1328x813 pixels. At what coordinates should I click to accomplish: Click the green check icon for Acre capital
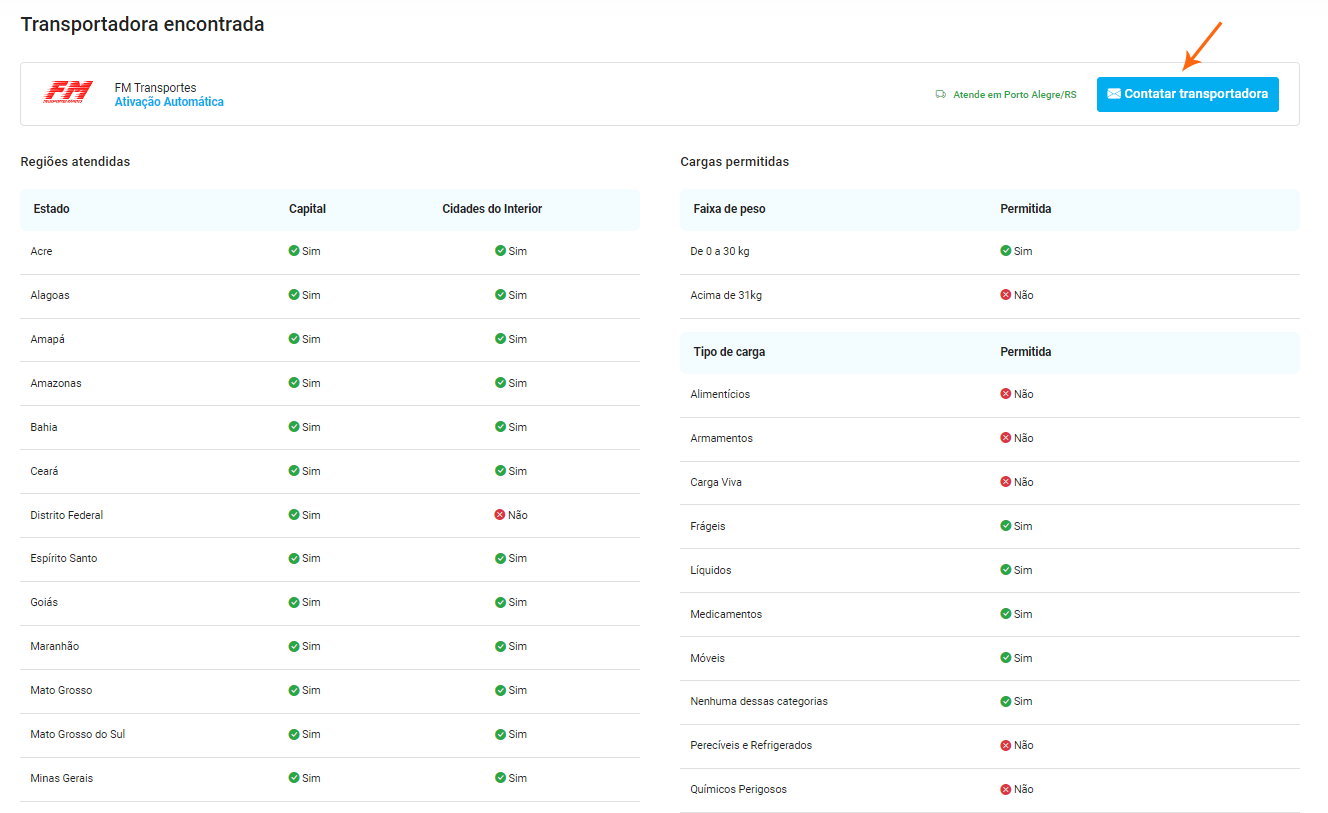(294, 251)
